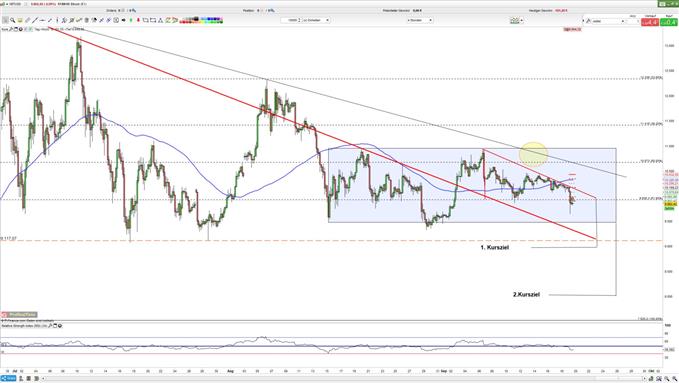
Task: Click the green up arrow marker tool
Action: pos(131,20)
